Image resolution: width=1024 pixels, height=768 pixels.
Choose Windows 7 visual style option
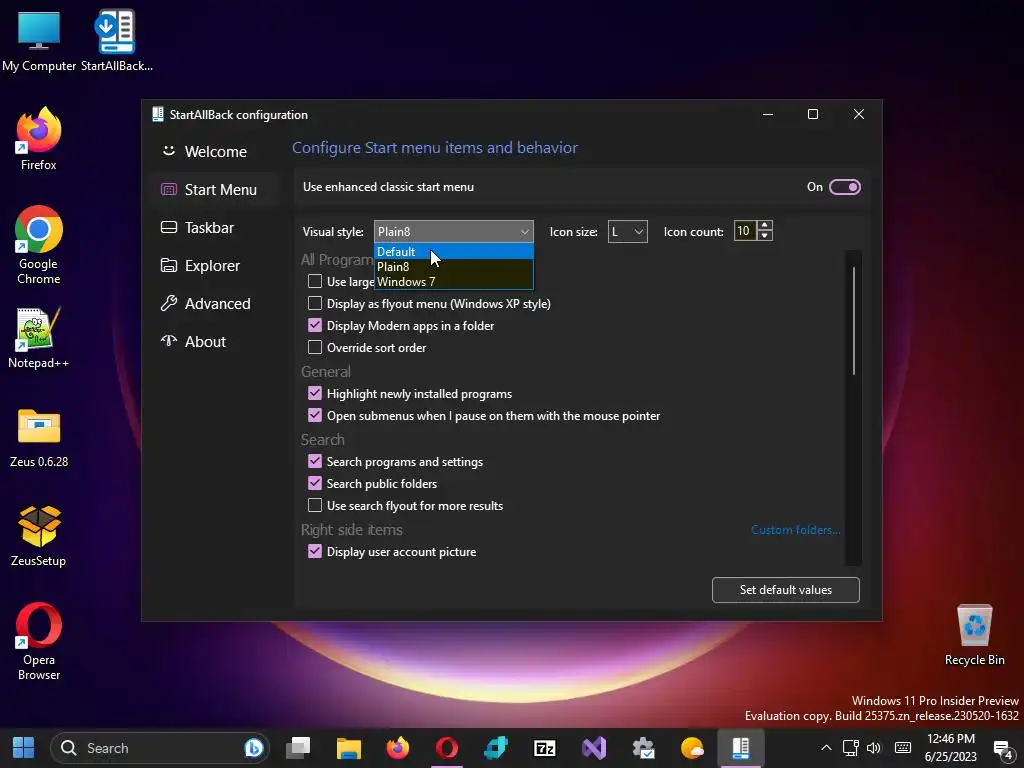click(x=453, y=281)
